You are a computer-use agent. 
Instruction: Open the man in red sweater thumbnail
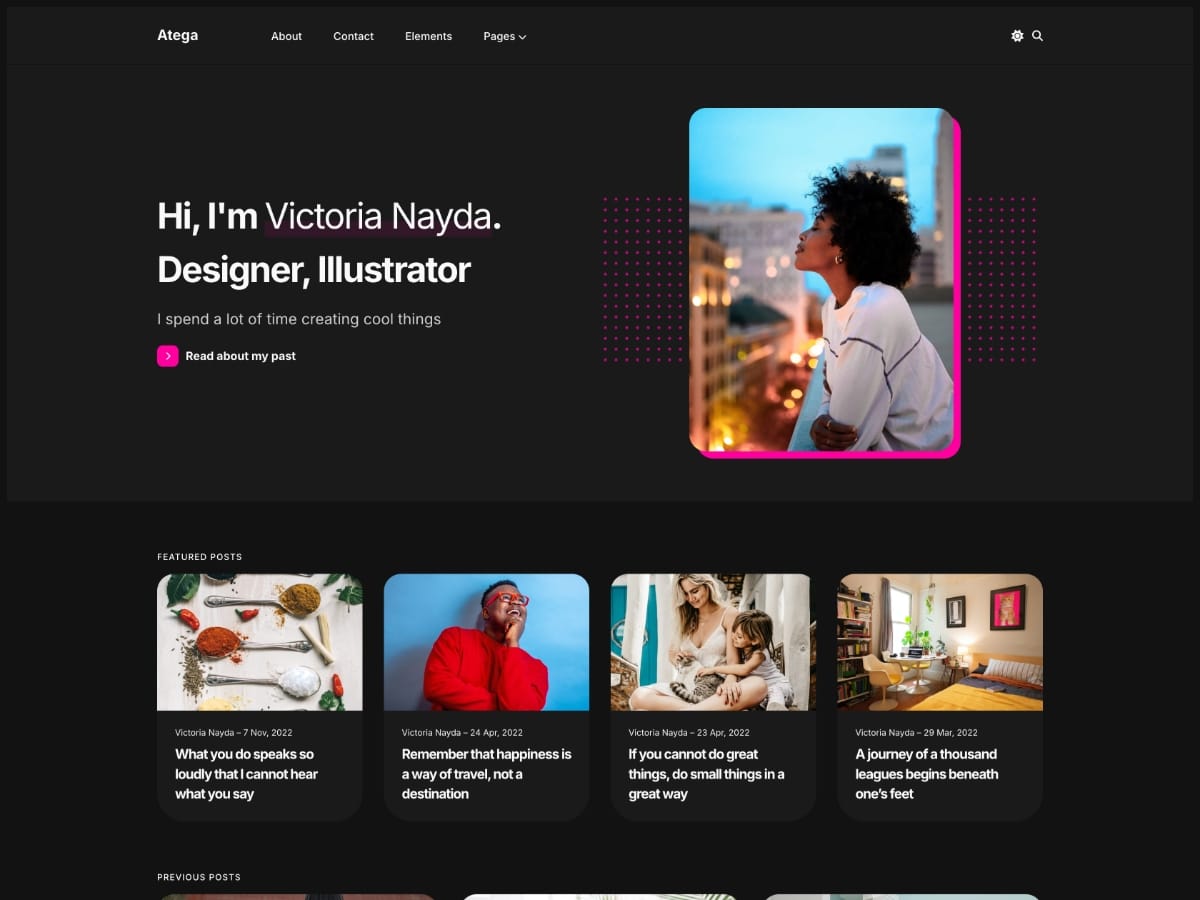click(x=486, y=642)
